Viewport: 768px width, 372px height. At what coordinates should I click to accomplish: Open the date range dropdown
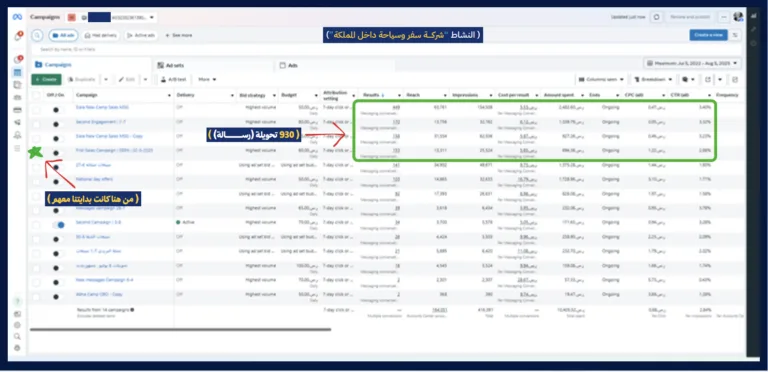pos(692,63)
